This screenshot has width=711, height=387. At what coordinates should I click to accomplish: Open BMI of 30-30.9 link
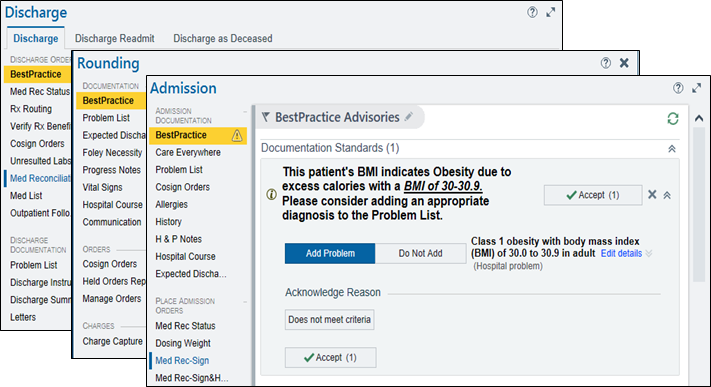pos(443,186)
